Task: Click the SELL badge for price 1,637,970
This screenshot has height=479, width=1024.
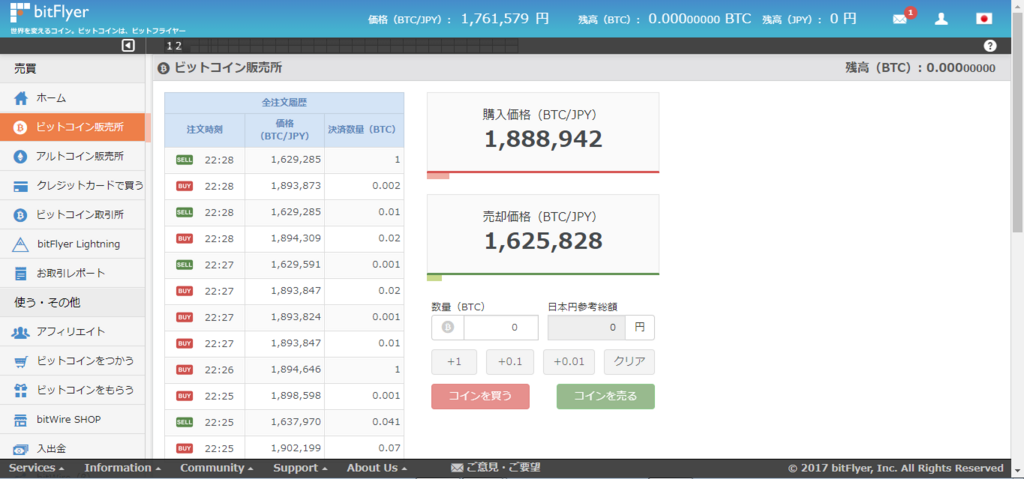Action: tap(185, 422)
